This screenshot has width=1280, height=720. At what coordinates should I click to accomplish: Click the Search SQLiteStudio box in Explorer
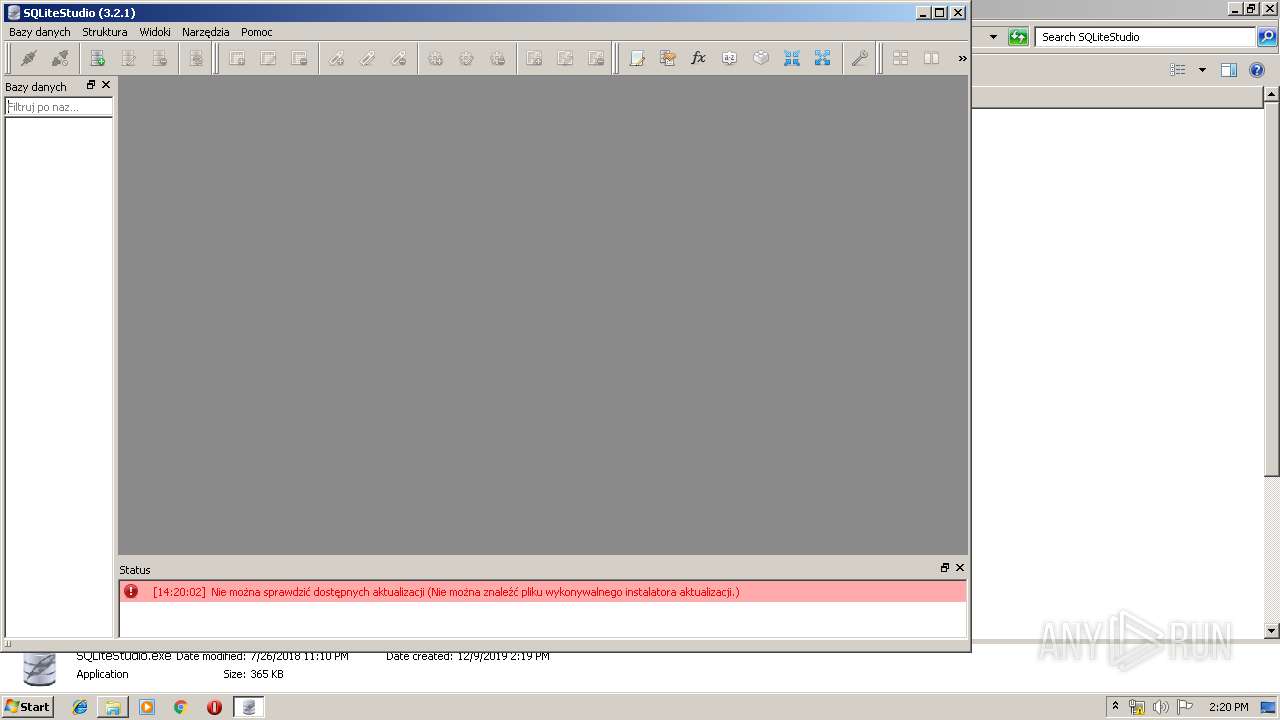point(1145,37)
